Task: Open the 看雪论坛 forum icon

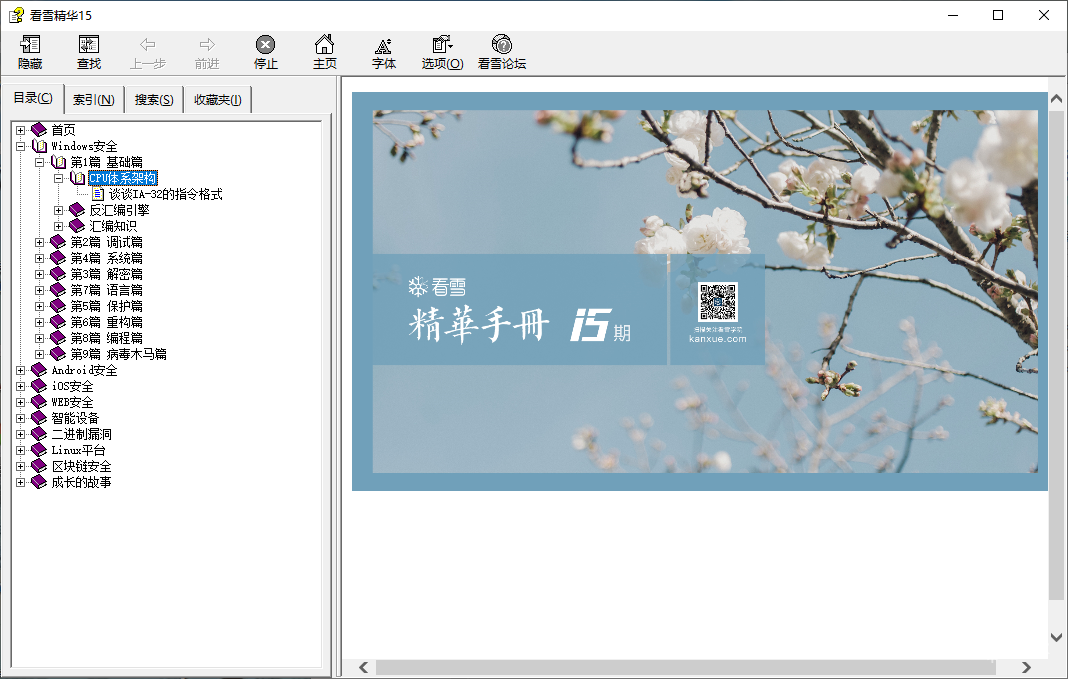Action: 502,44
